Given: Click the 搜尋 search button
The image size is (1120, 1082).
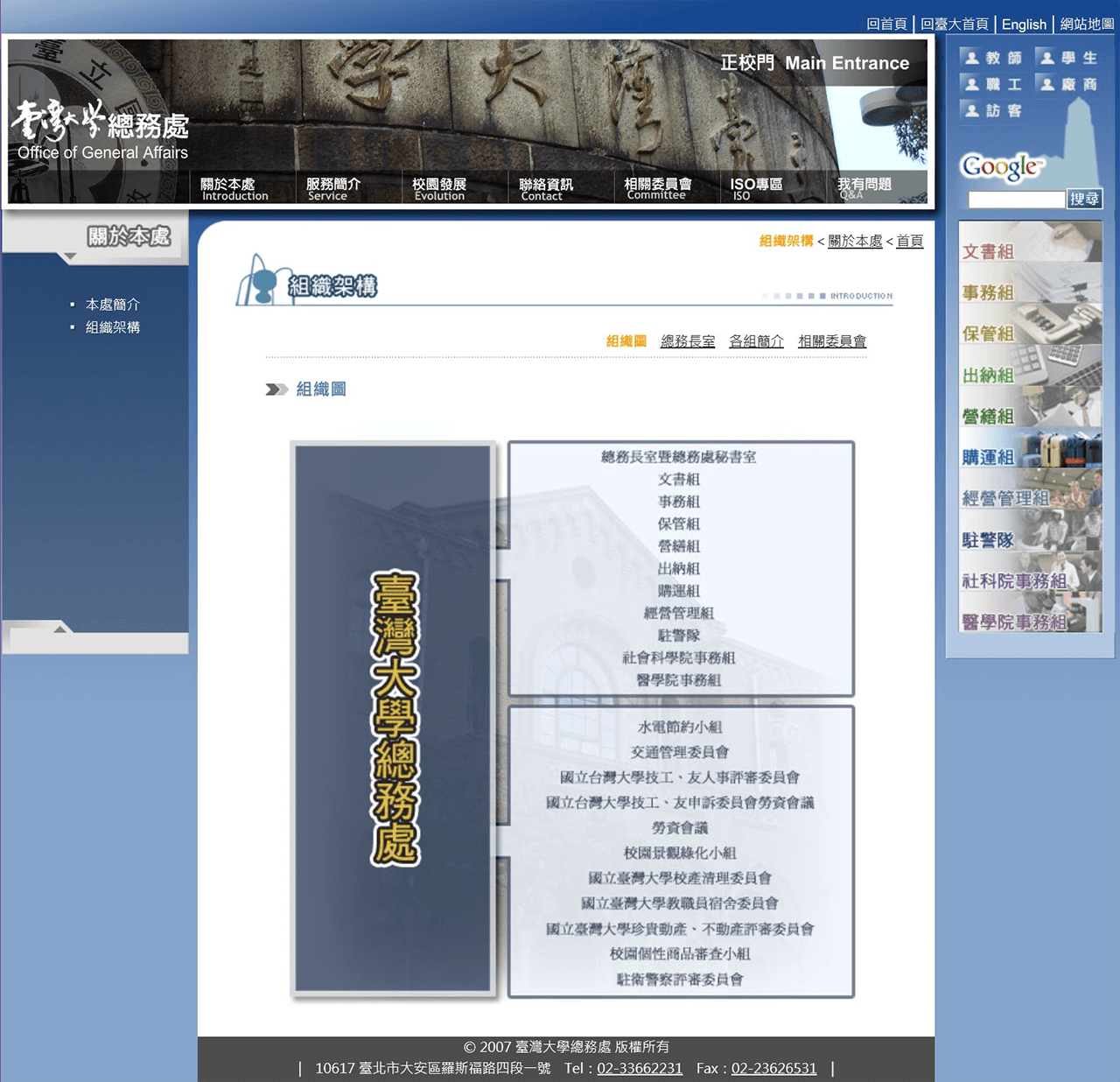Looking at the screenshot, I should tap(1085, 200).
